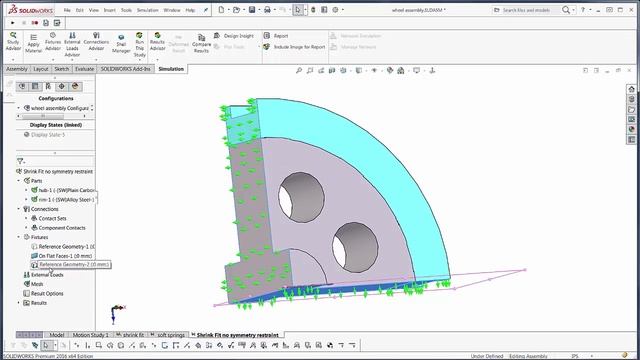The image size is (640, 360).
Task: Switch to the Model tab at the bottom
Action: (x=56, y=335)
